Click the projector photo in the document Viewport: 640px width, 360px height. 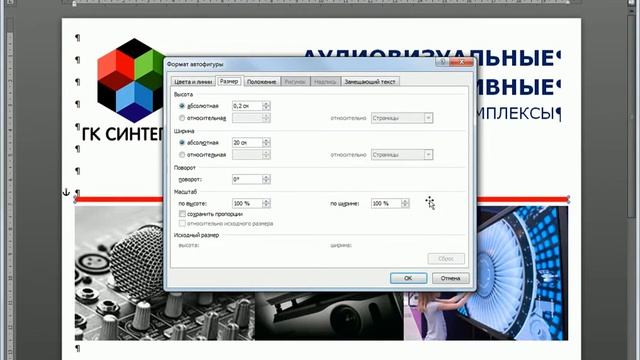point(329,316)
